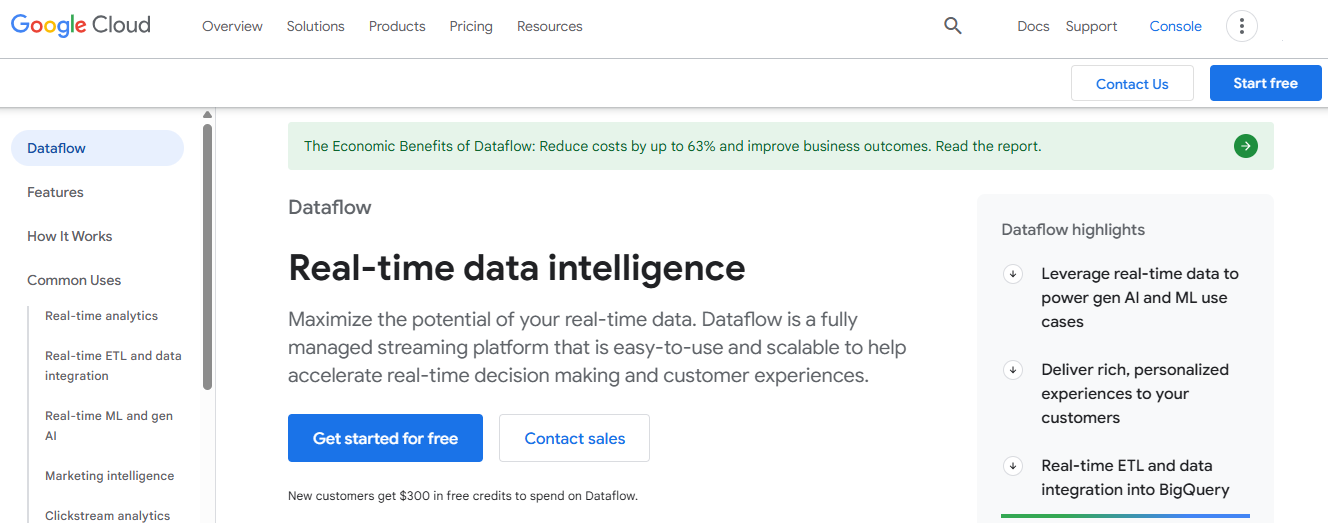This screenshot has width=1328, height=523.
Task: Expand 'Real-time ETL and data integration' arrow
Action: (x=1012, y=466)
